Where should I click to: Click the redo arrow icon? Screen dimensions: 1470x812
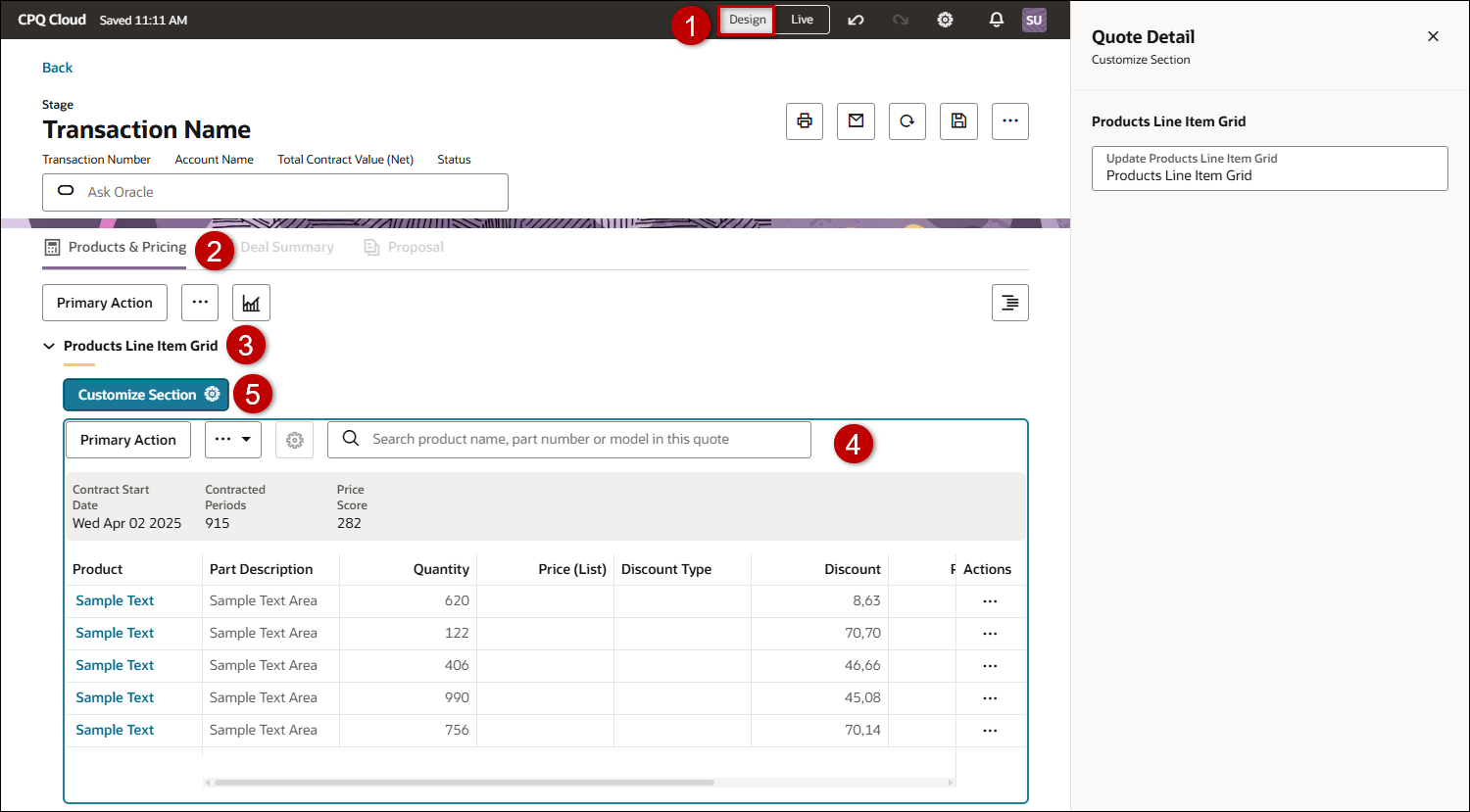coord(901,20)
